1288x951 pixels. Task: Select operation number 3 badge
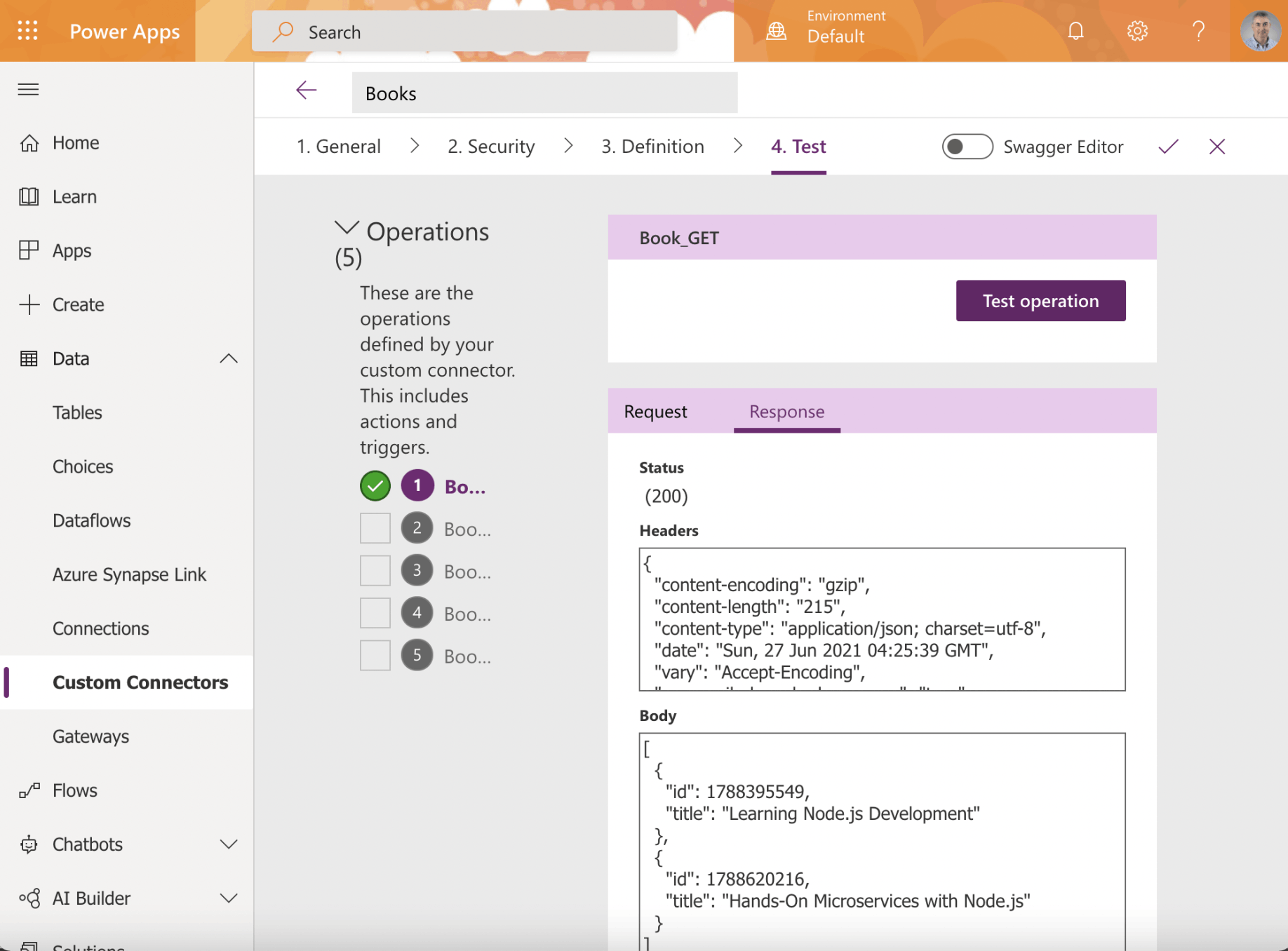point(417,570)
